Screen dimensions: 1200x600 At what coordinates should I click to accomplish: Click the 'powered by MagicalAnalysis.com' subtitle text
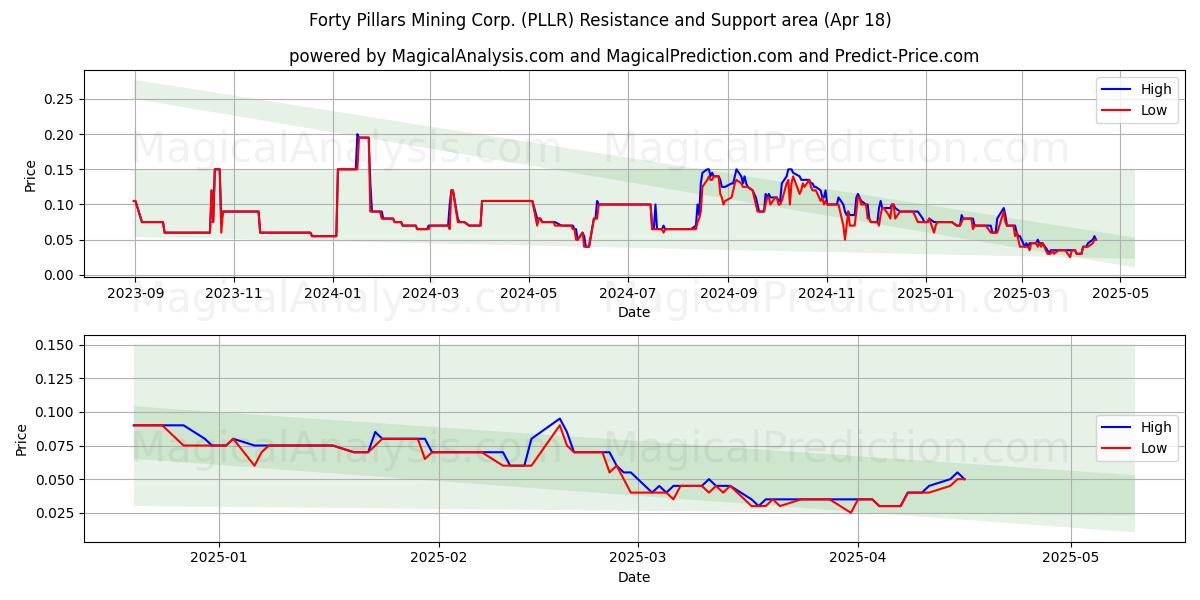tap(634, 56)
